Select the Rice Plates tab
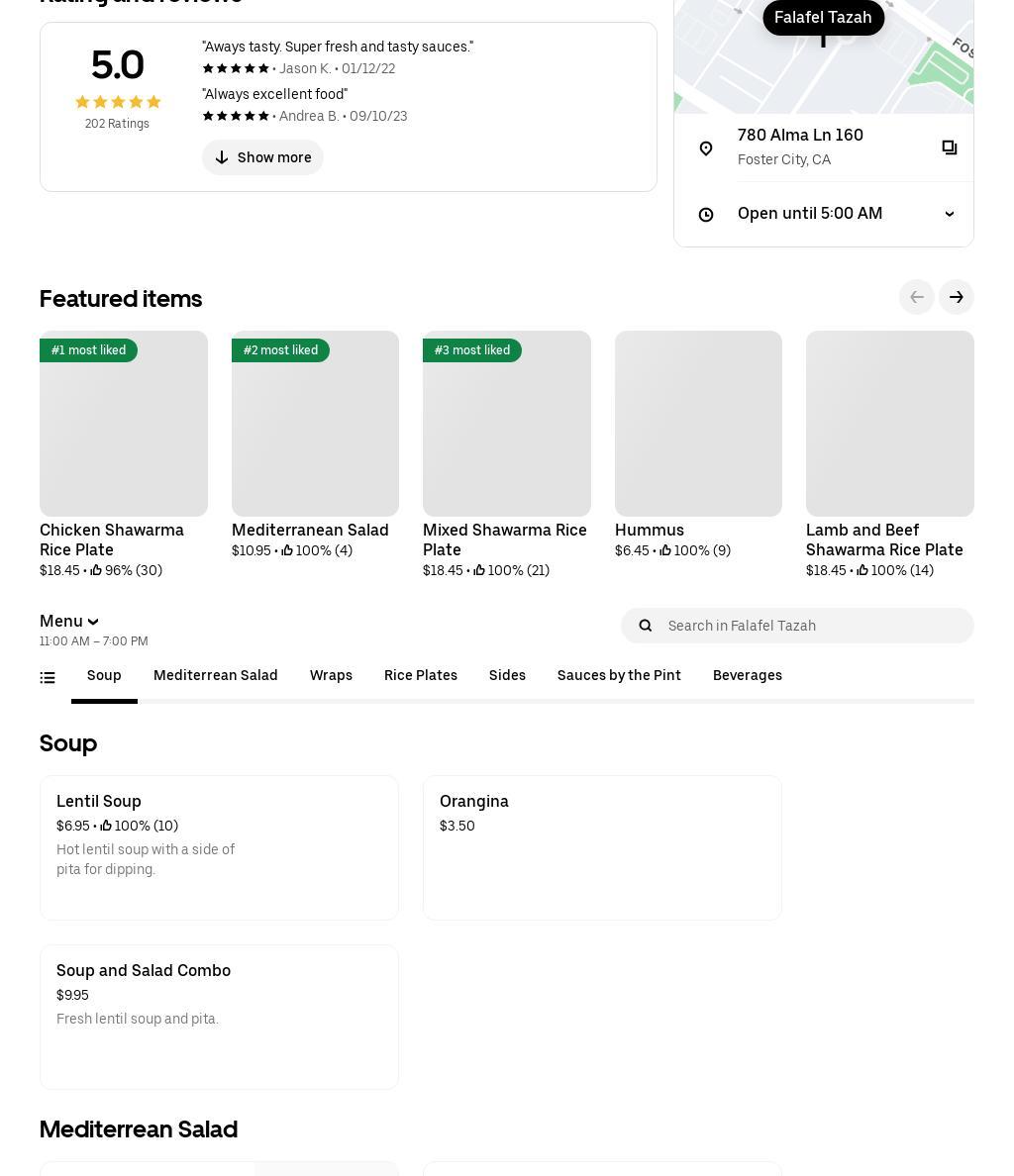This screenshot has width=1014, height=1176. [x=421, y=676]
